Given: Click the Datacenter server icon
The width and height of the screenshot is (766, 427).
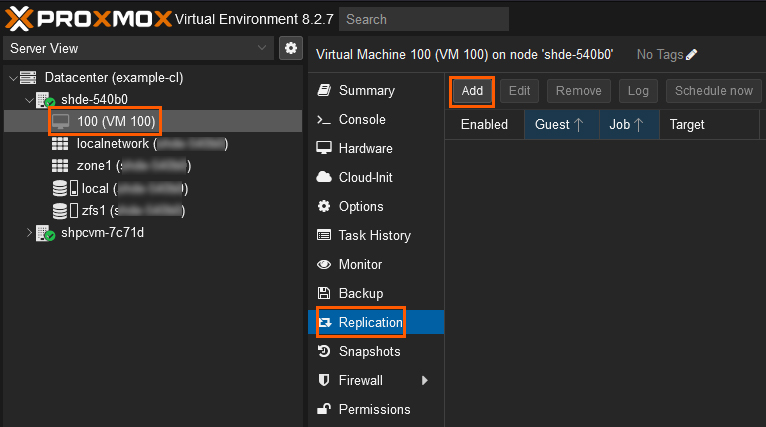Looking at the screenshot, I should 28,77.
